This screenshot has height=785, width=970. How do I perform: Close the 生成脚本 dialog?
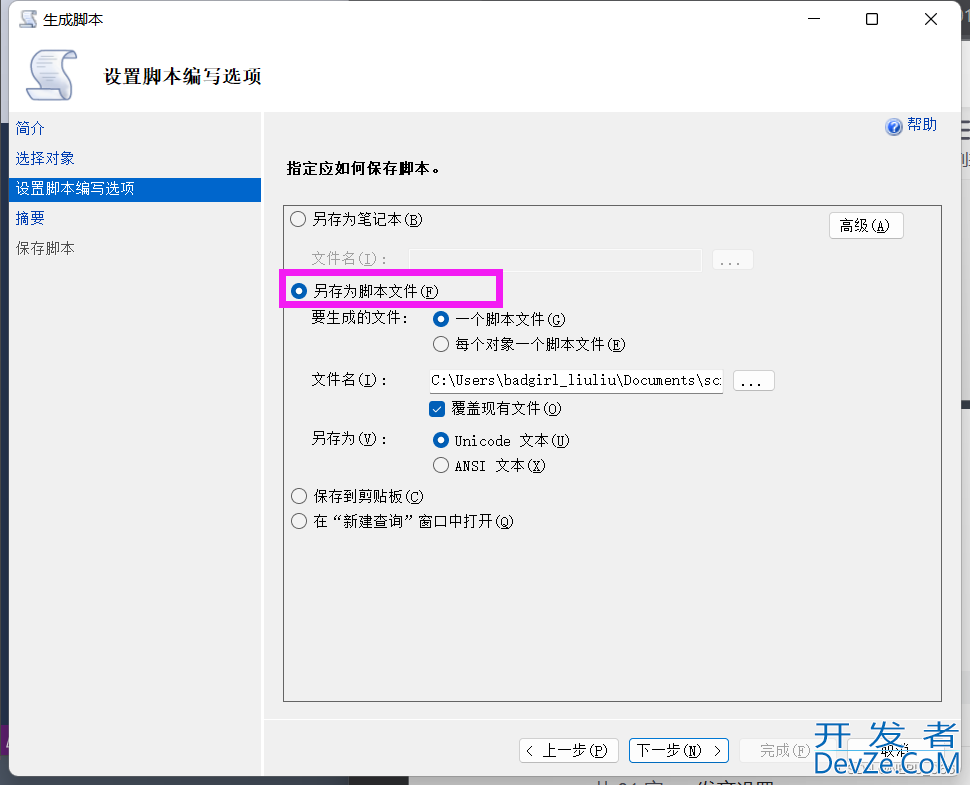coord(930,19)
